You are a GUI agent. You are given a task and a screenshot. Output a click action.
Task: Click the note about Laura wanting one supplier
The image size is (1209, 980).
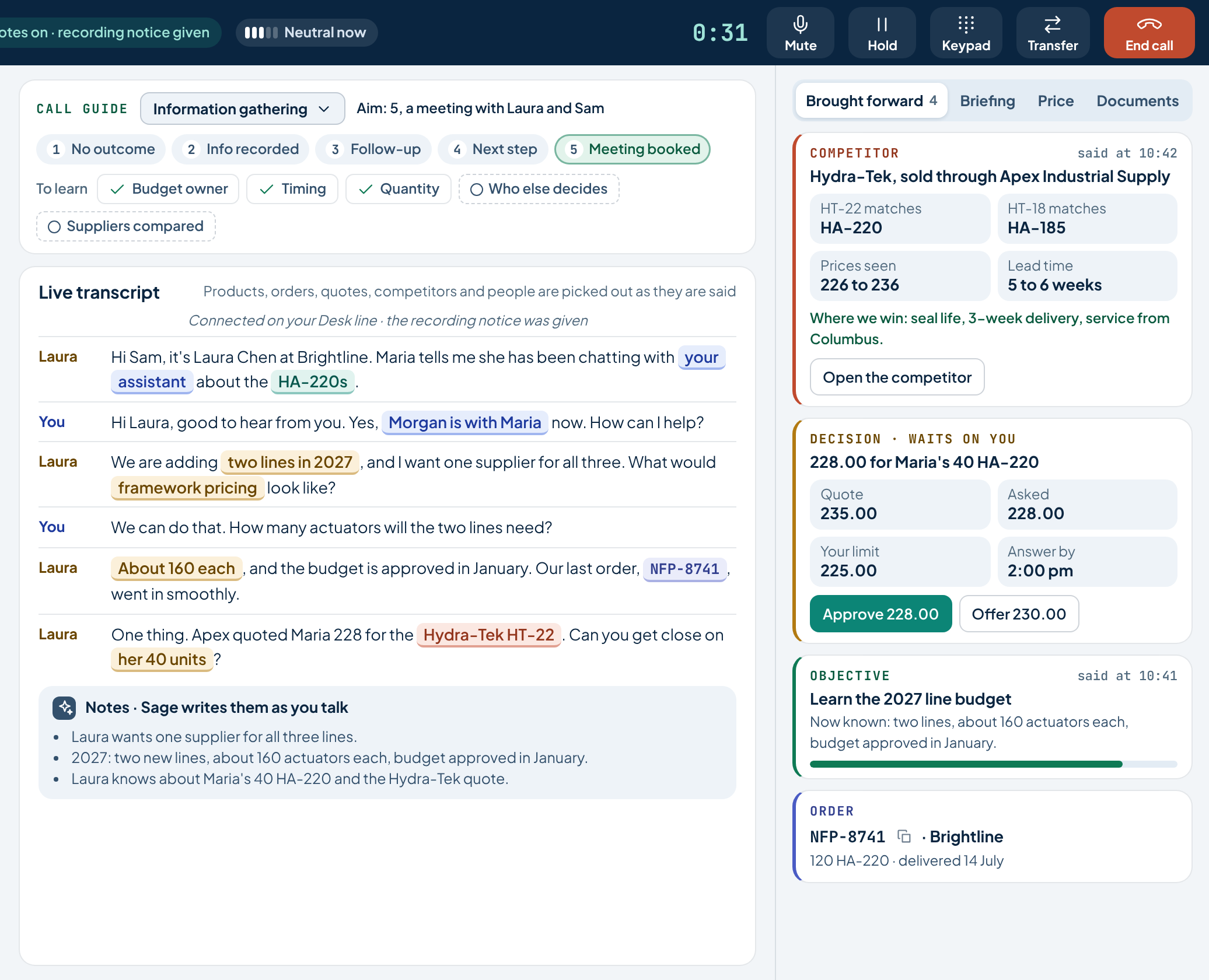point(214,737)
